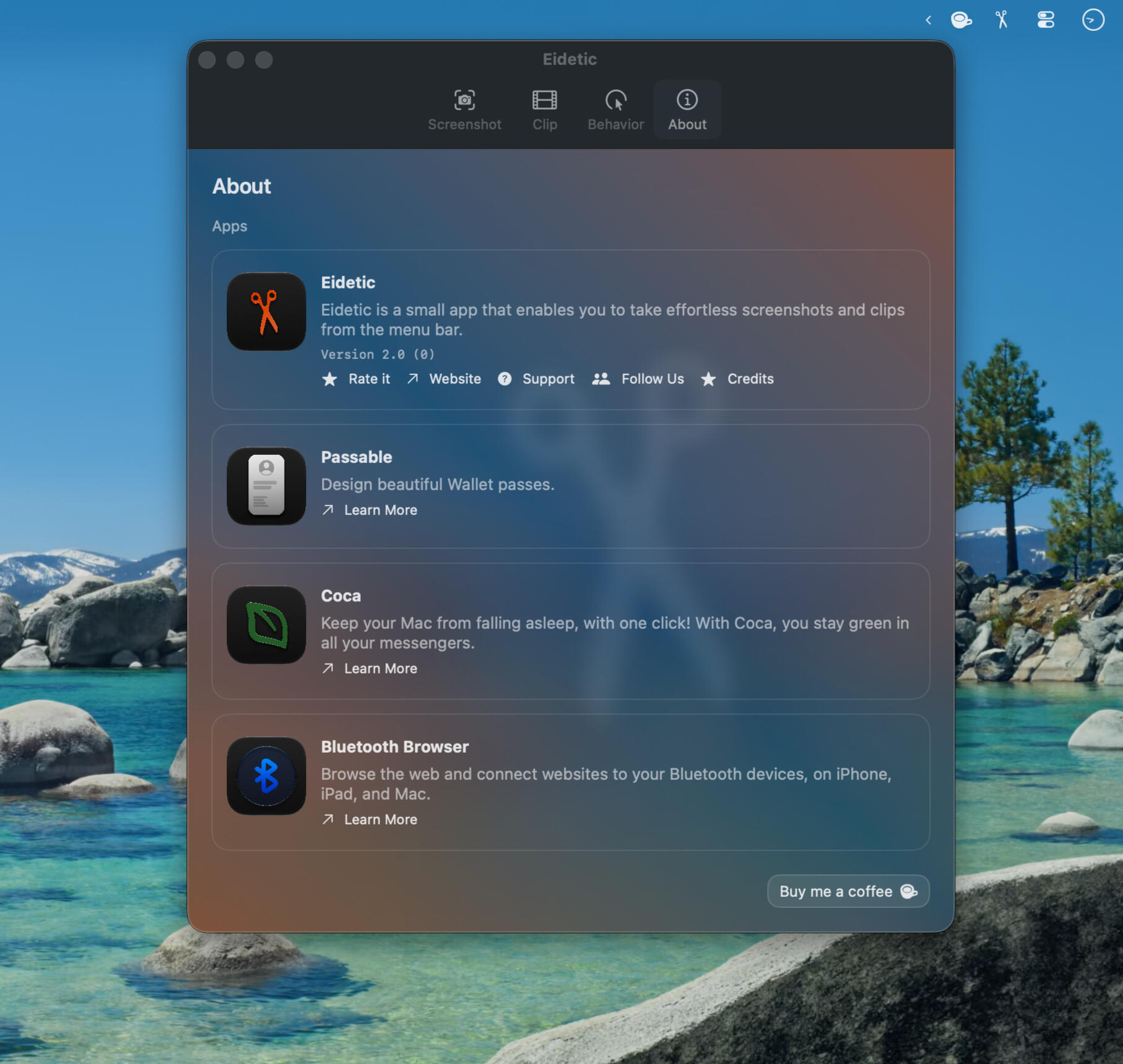Minimize the Eidetic window
This screenshot has width=1123, height=1064.
pyautogui.click(x=235, y=59)
